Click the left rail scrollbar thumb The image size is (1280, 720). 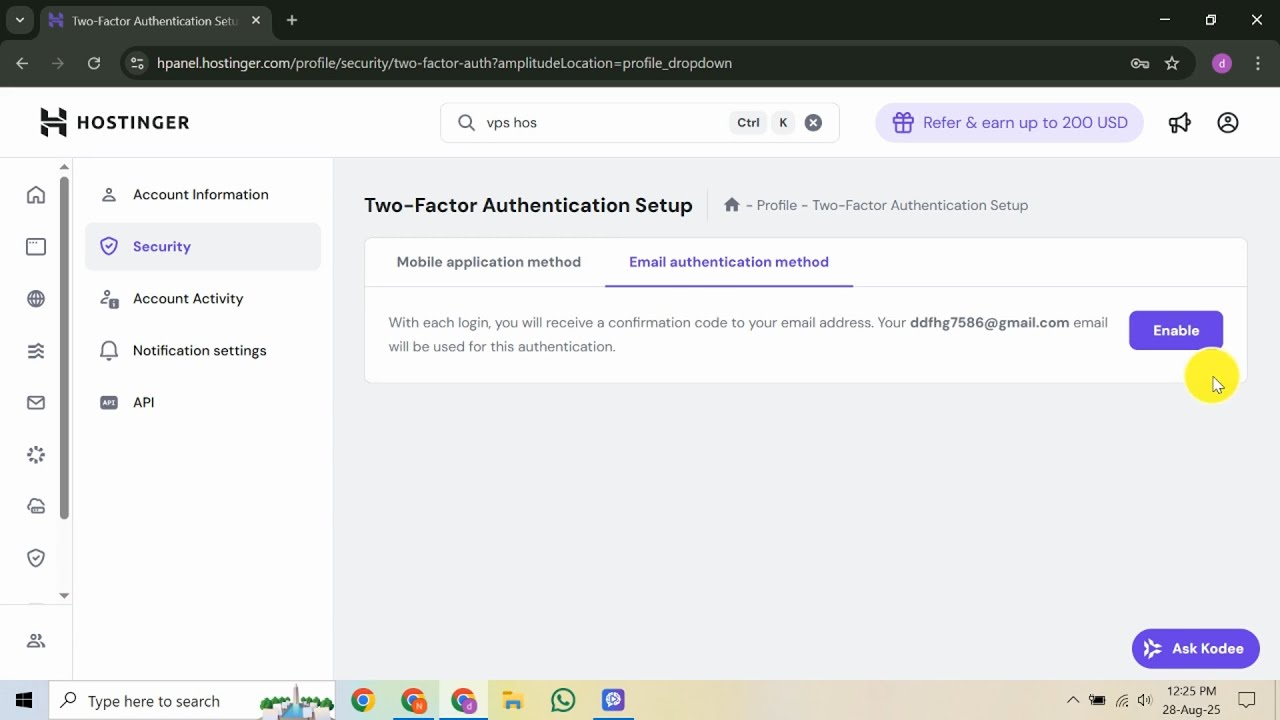click(x=64, y=348)
